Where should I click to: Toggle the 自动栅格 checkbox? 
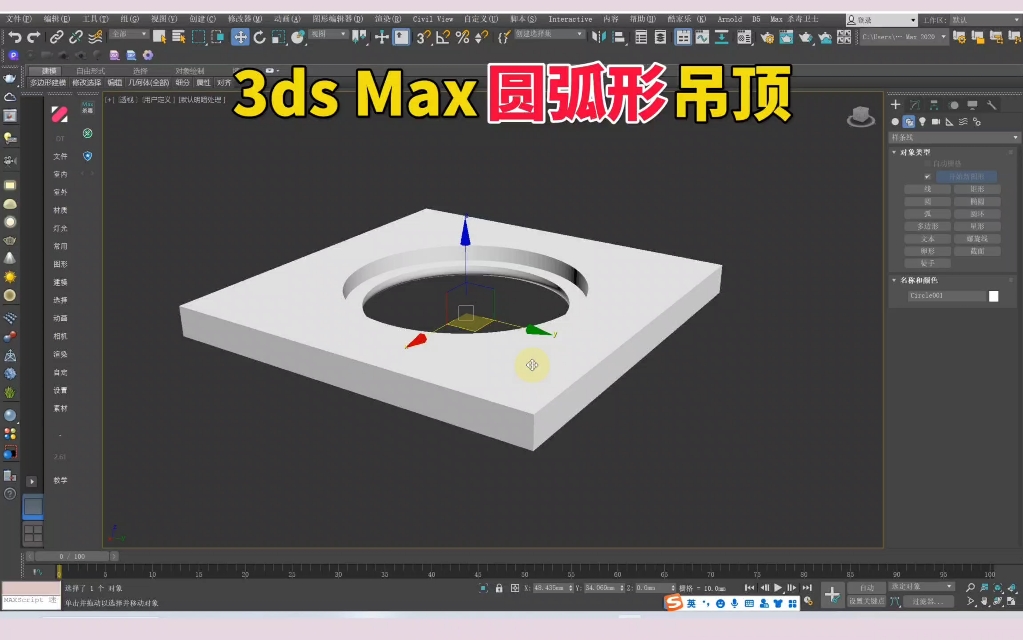pos(926,161)
